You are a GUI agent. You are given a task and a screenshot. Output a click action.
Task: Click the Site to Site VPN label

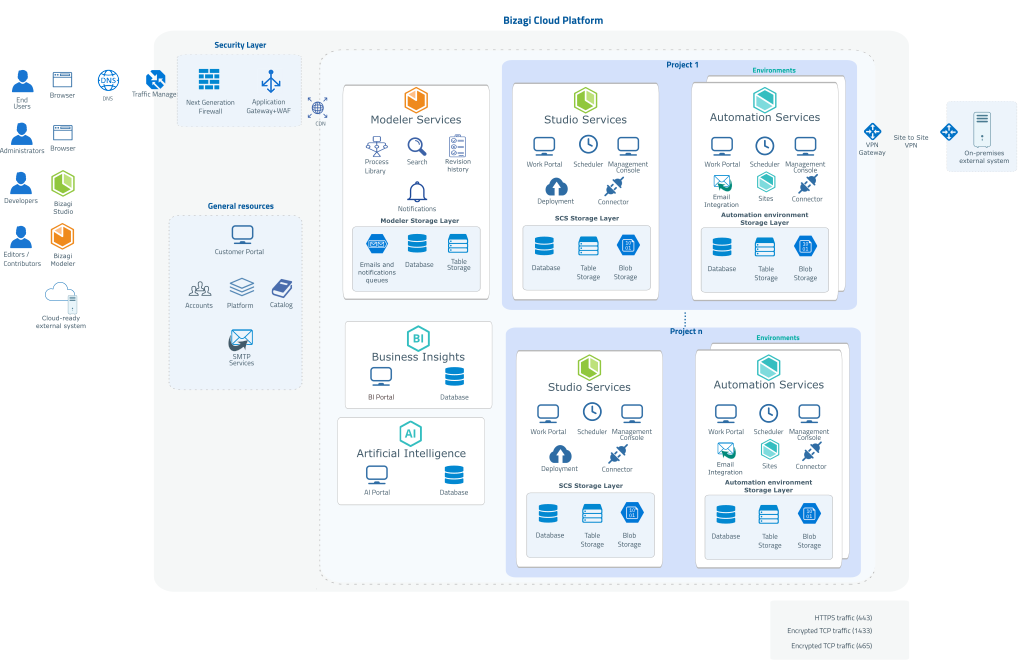coord(911,141)
